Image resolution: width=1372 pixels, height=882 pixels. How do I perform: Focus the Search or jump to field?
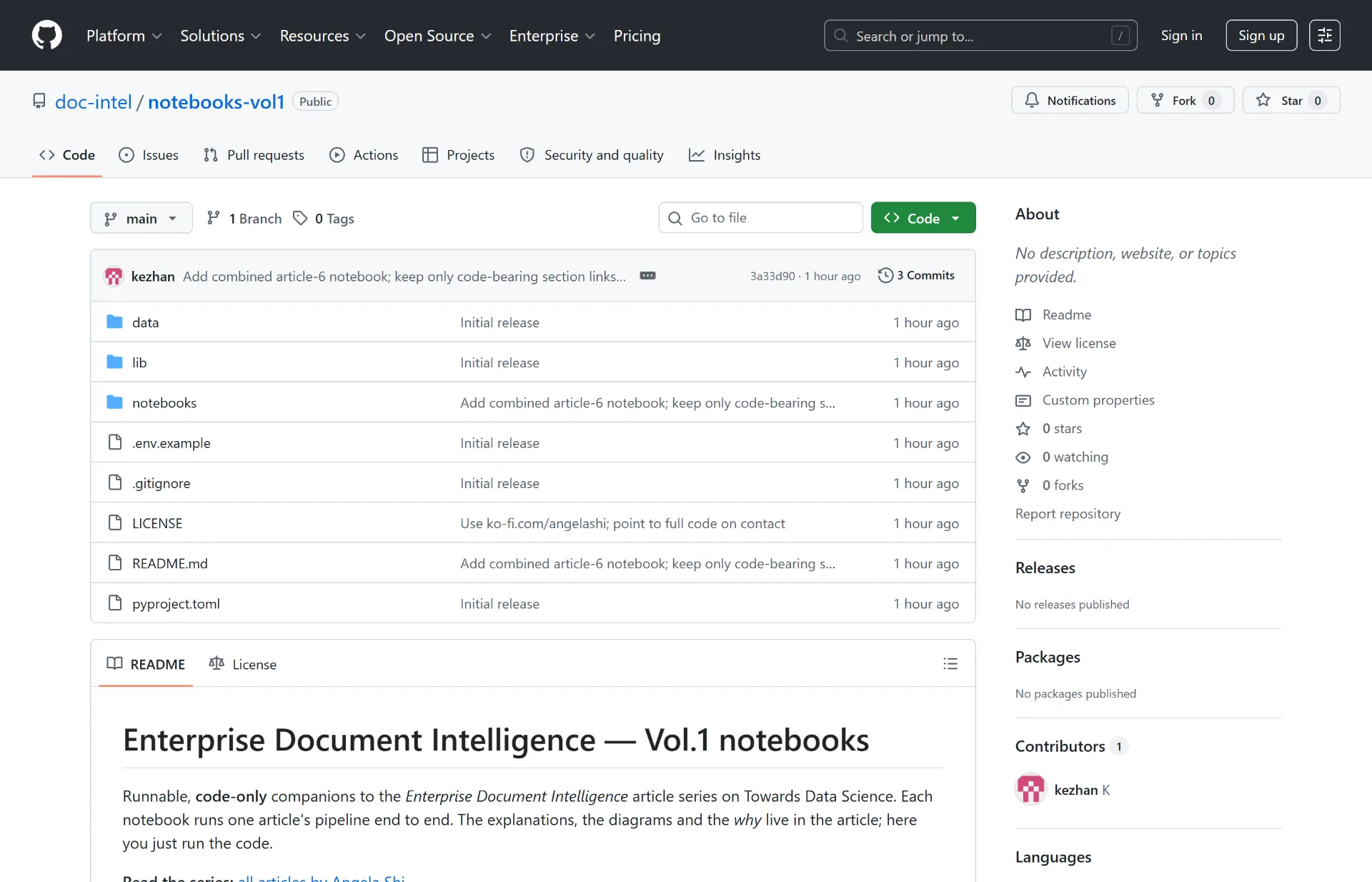pos(980,35)
